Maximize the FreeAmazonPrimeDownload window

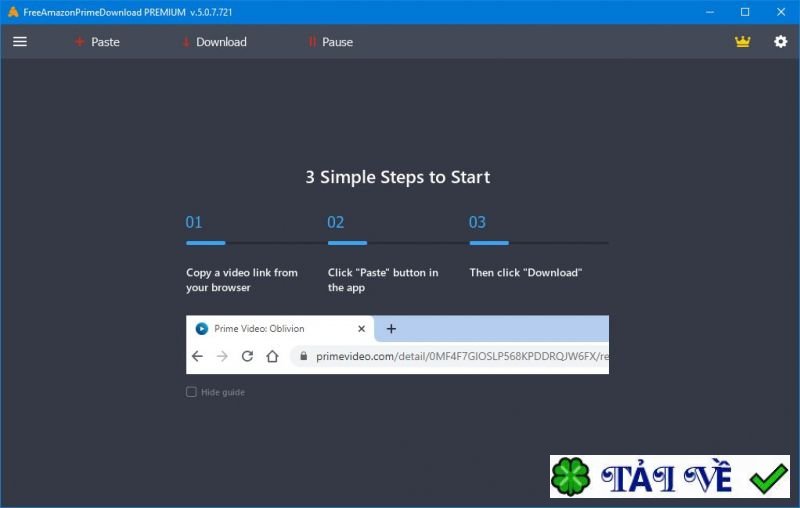click(x=745, y=12)
